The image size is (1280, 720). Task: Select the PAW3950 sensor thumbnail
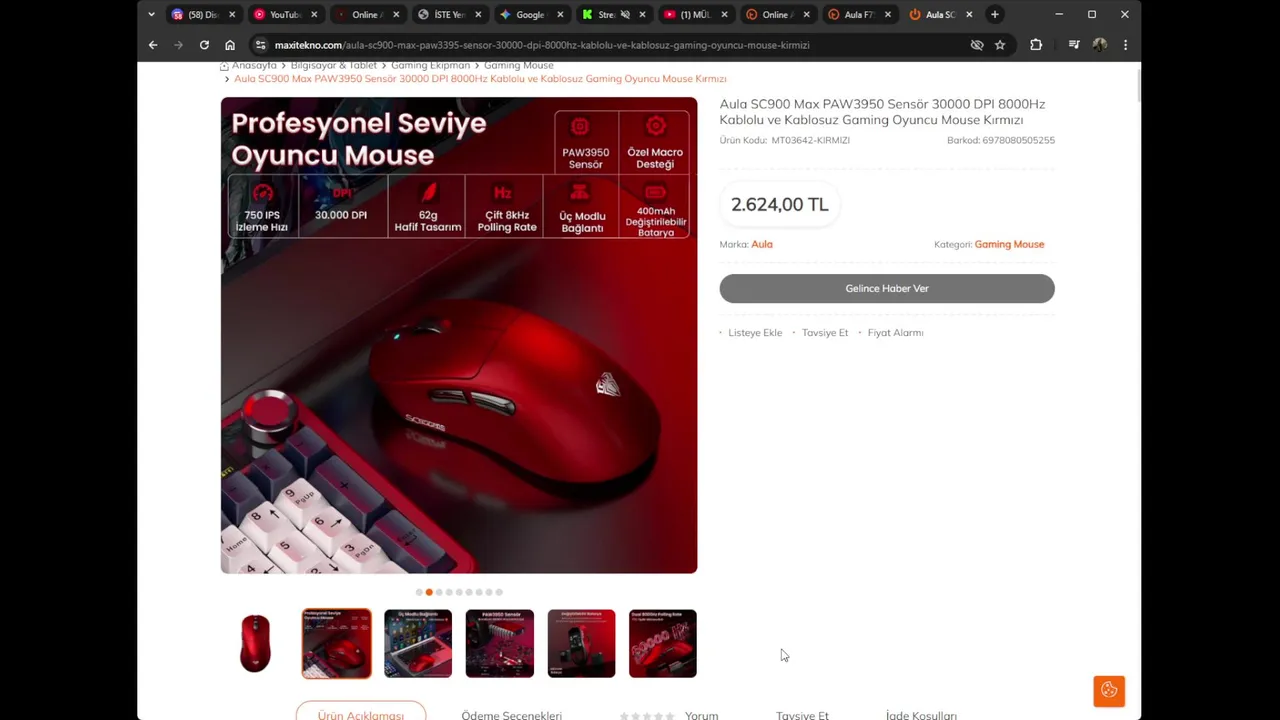(499, 643)
